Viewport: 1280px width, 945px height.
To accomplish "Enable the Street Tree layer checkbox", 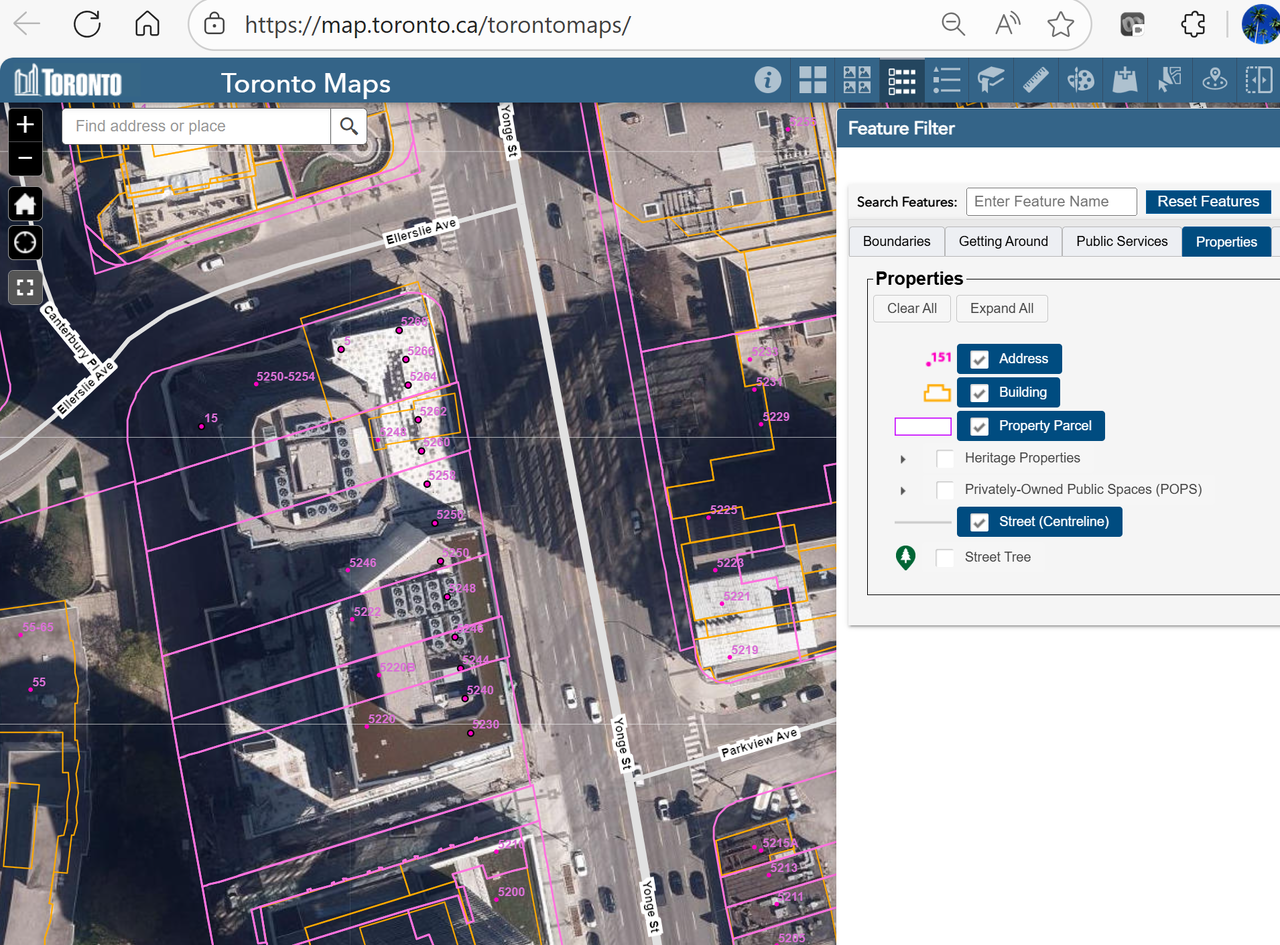I will pos(945,558).
